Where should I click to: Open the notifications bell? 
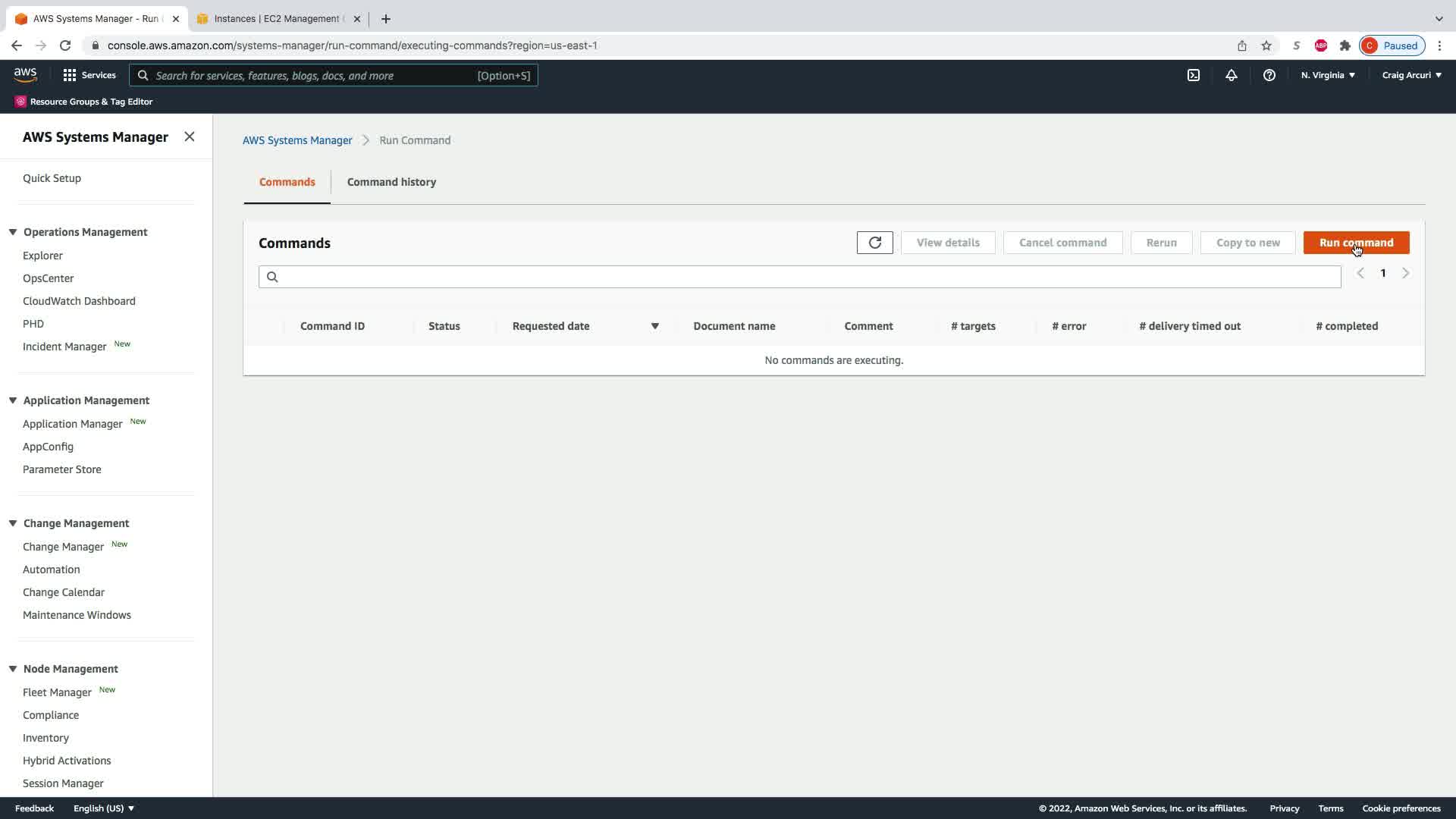point(1232,75)
